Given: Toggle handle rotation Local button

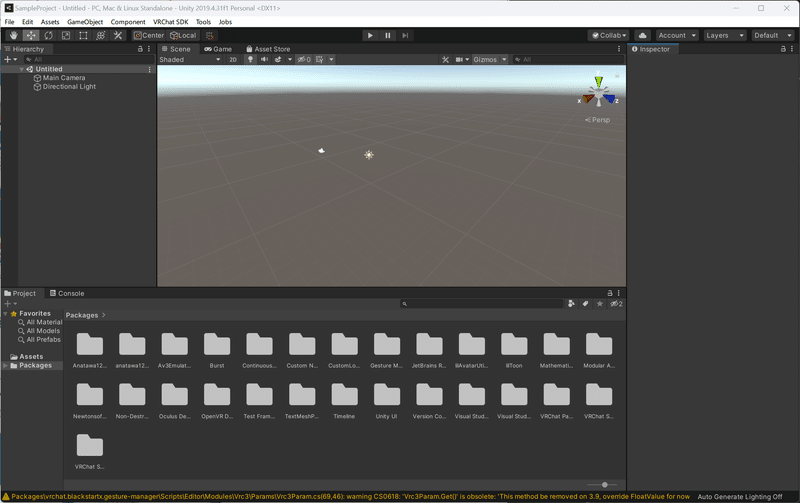Looking at the screenshot, I should (183, 35).
